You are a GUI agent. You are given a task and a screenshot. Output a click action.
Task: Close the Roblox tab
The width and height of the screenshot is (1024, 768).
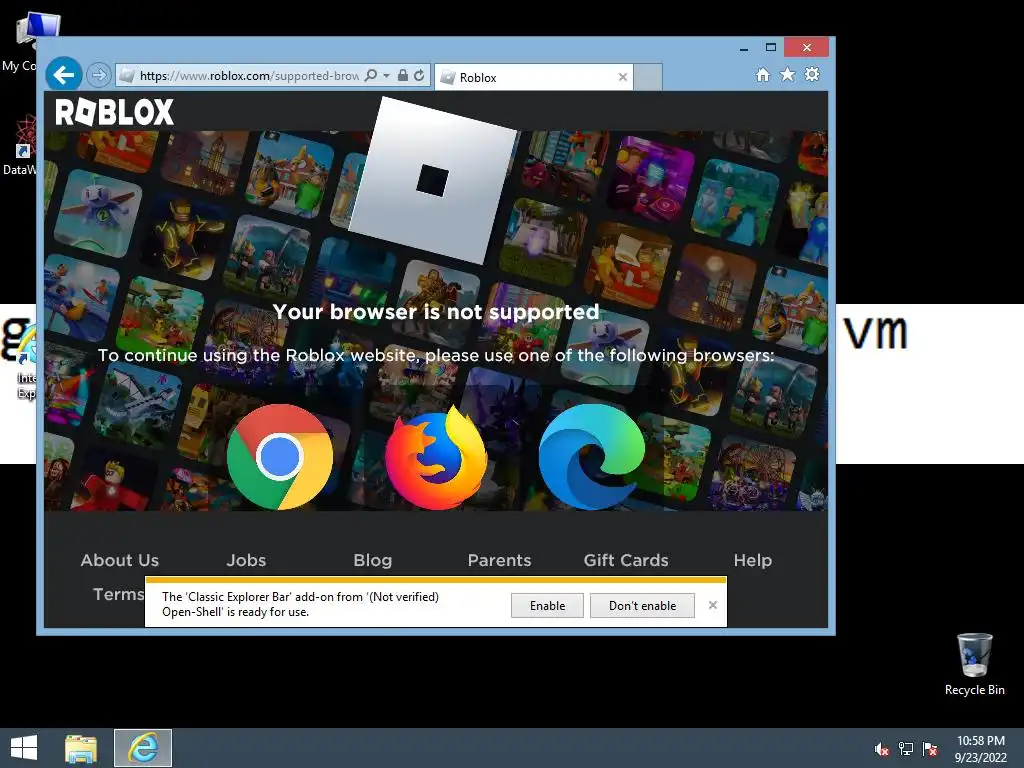(x=622, y=77)
